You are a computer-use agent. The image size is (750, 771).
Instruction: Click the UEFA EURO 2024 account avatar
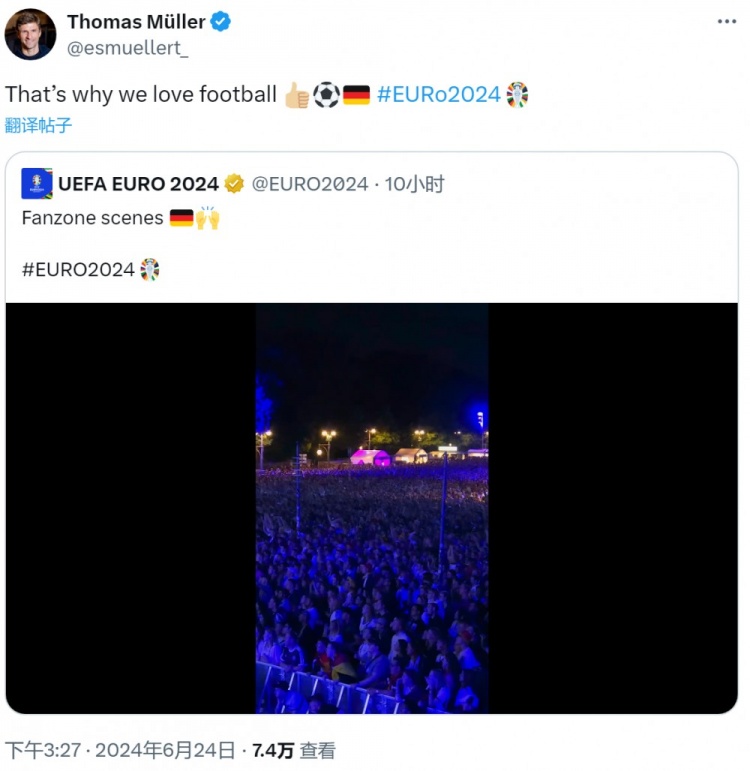37,183
